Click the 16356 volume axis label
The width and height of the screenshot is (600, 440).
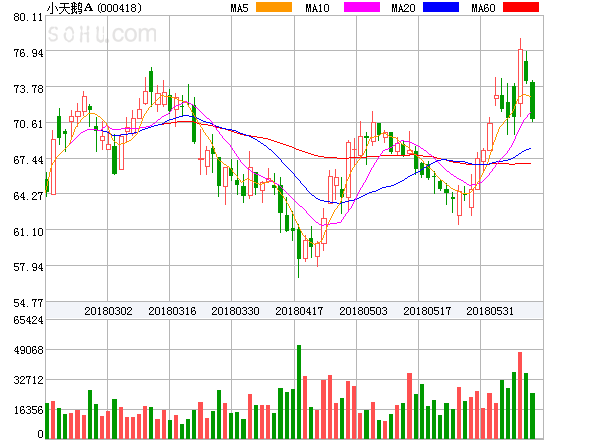28,410
